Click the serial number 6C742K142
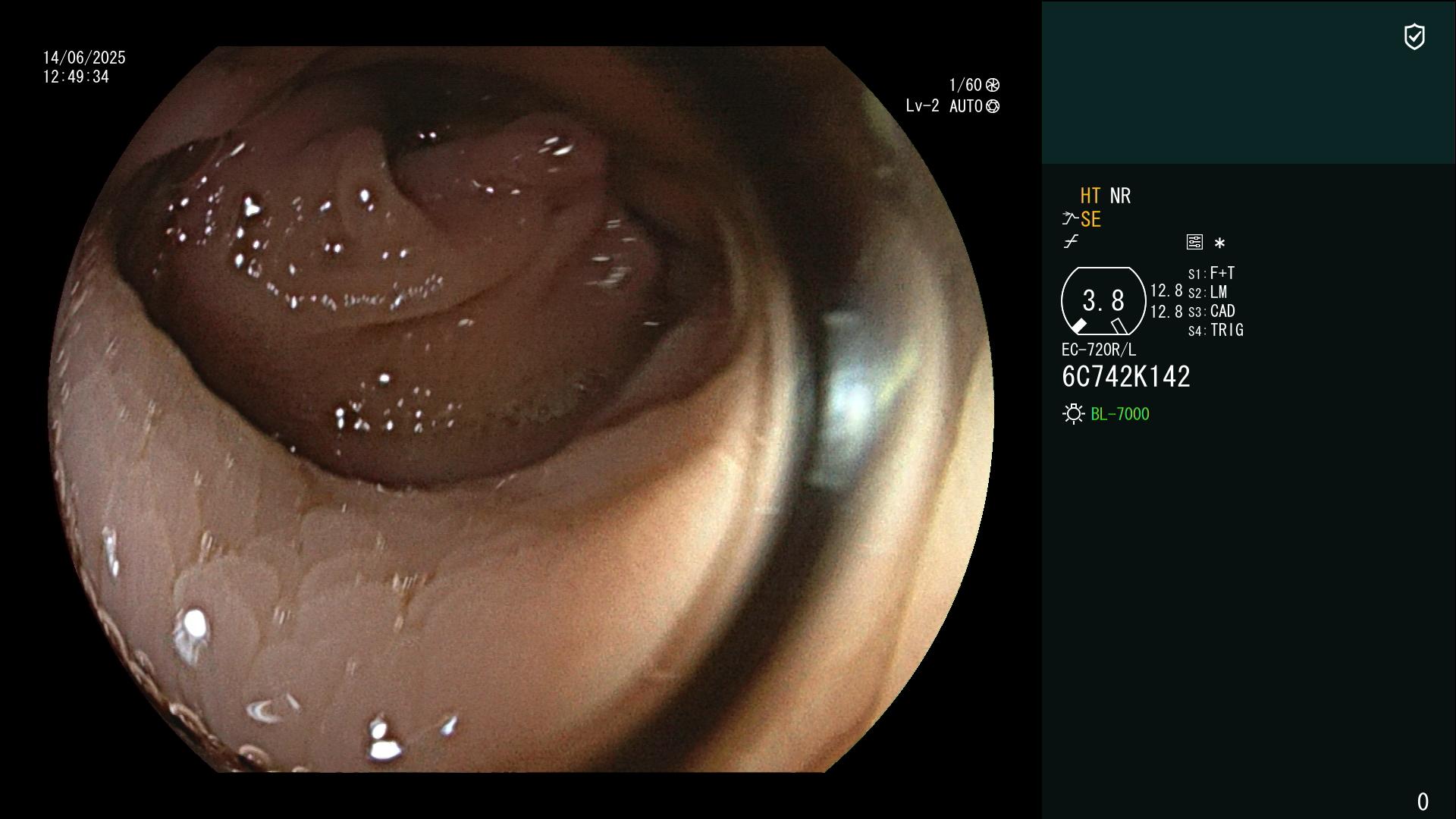Viewport: 1456px width, 819px height. point(1126,377)
